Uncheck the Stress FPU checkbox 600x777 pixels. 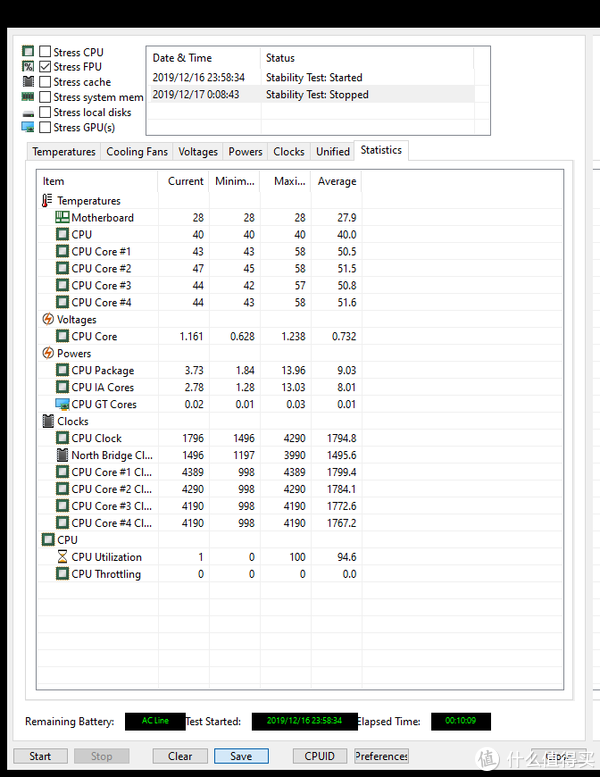pos(45,66)
